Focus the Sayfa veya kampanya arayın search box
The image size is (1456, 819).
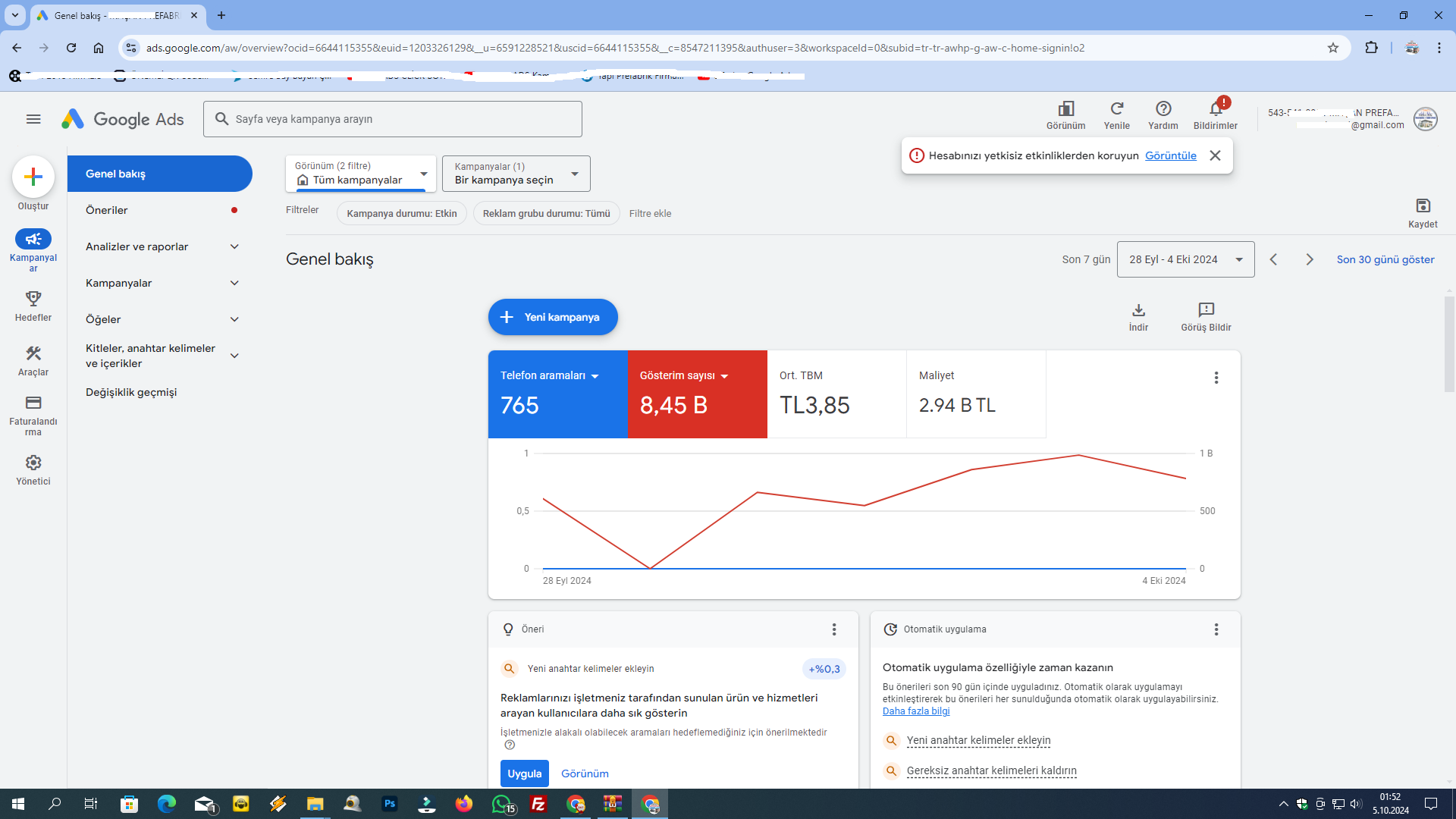tap(393, 119)
